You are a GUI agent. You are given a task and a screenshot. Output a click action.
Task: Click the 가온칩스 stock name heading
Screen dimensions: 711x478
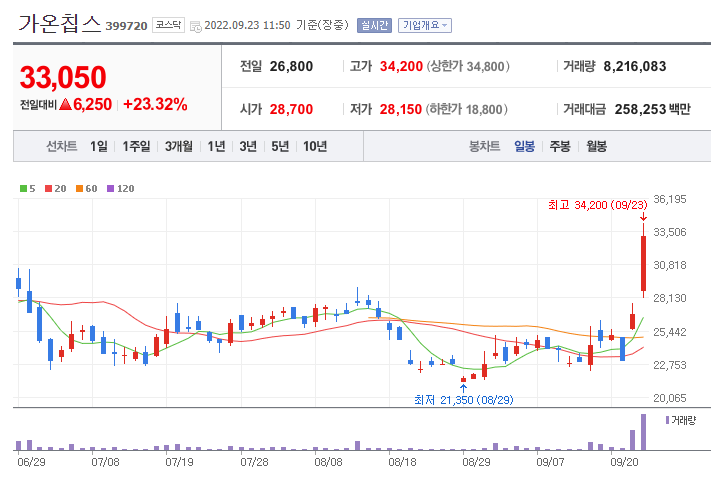pos(59,24)
